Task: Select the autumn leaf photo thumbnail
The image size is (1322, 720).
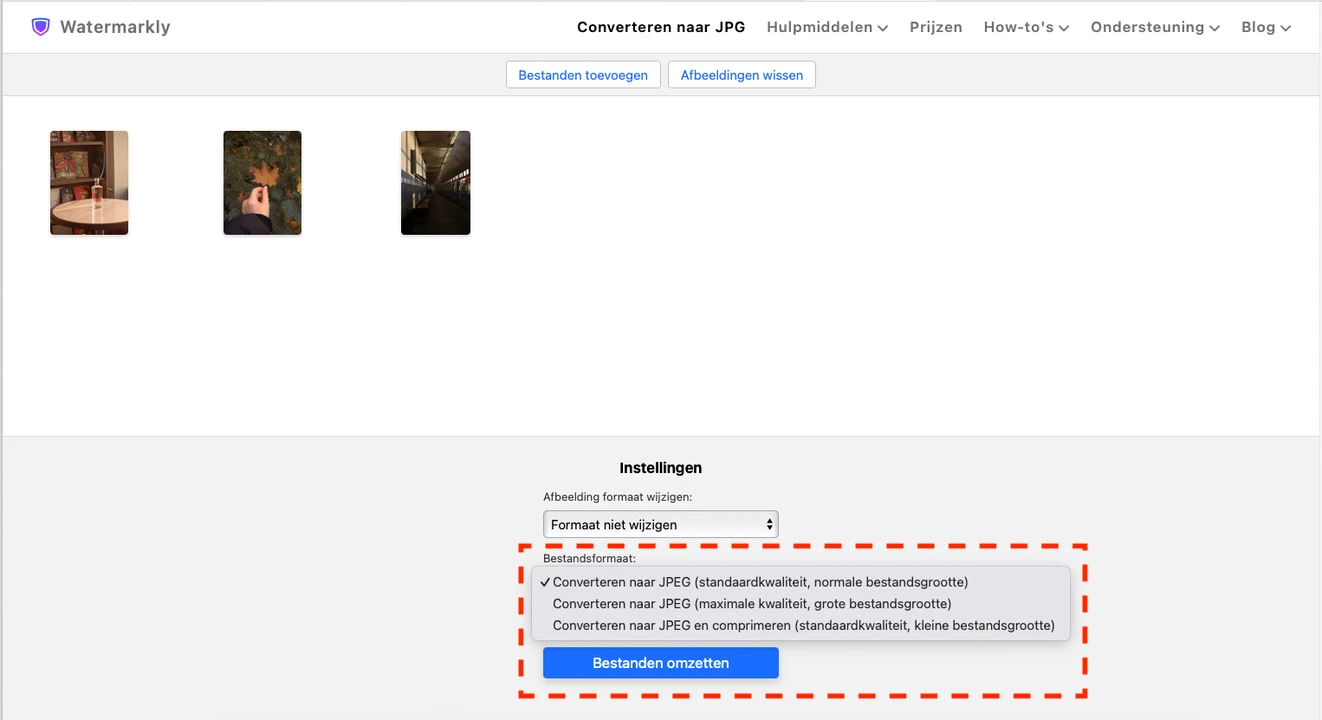Action: click(262, 182)
